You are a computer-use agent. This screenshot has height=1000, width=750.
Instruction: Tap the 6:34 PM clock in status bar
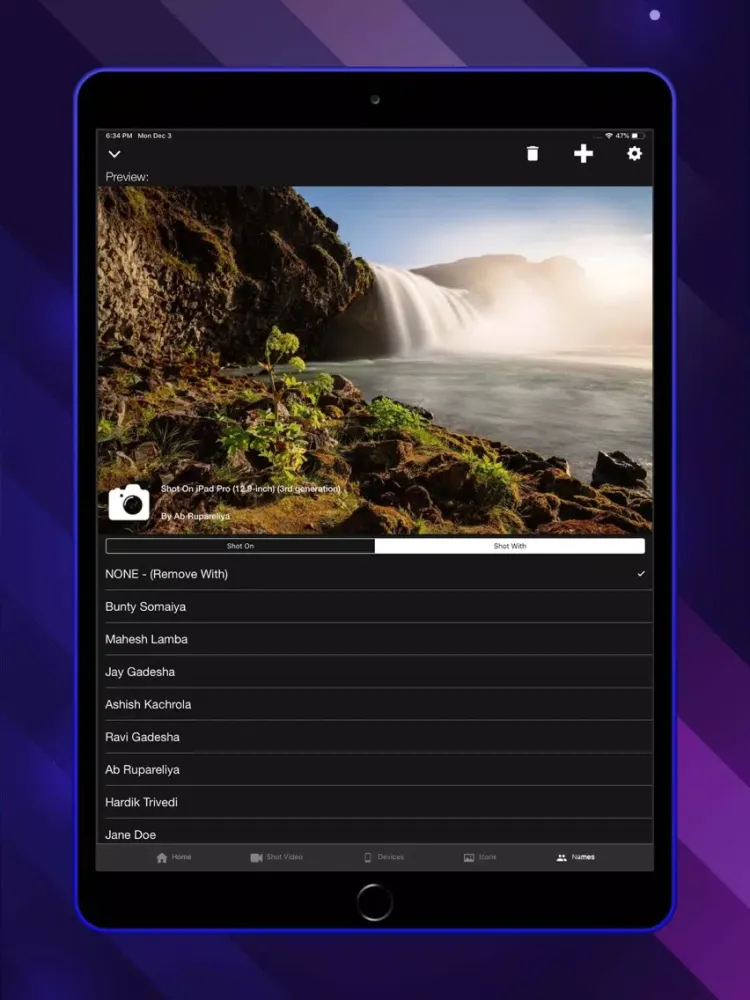[119, 136]
